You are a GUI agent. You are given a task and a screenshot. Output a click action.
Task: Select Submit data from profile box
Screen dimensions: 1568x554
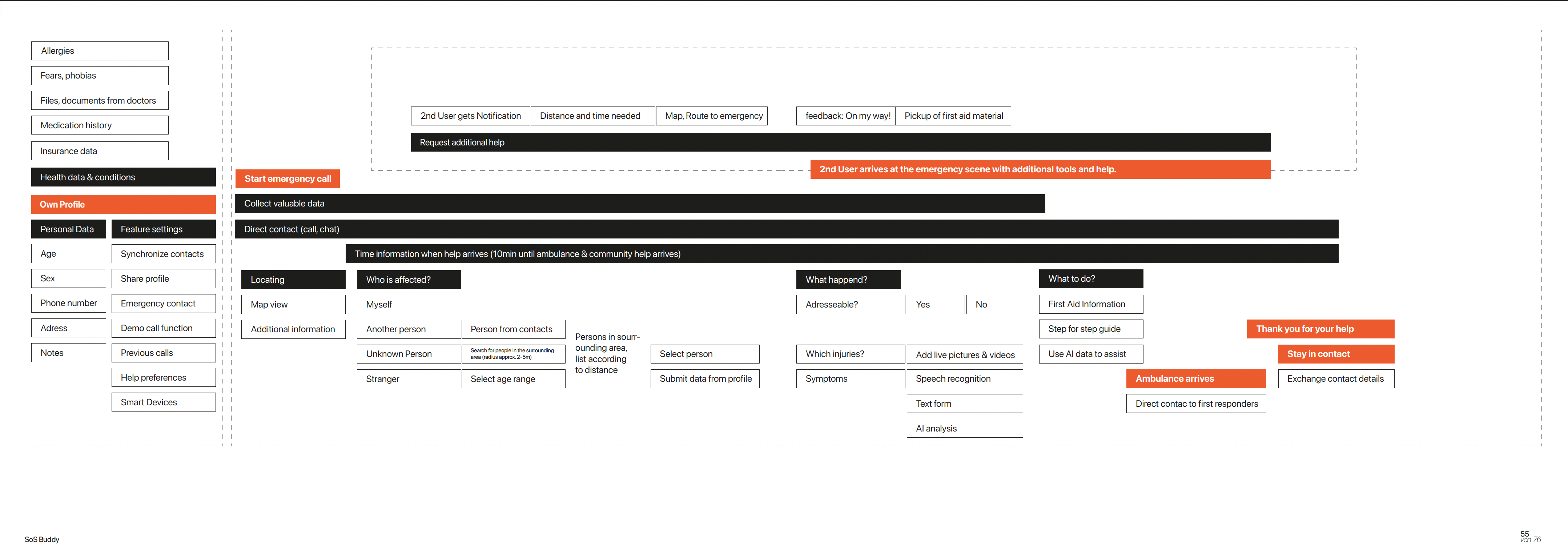click(705, 379)
